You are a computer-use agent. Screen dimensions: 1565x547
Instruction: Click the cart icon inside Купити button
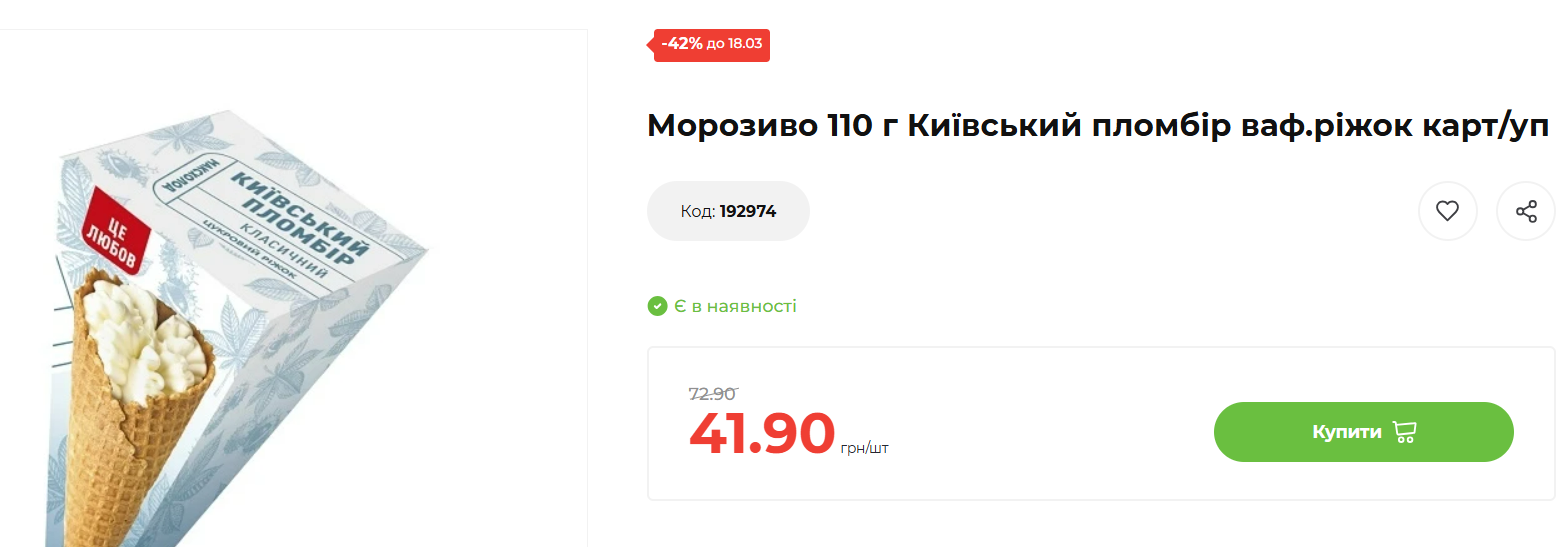[1404, 432]
